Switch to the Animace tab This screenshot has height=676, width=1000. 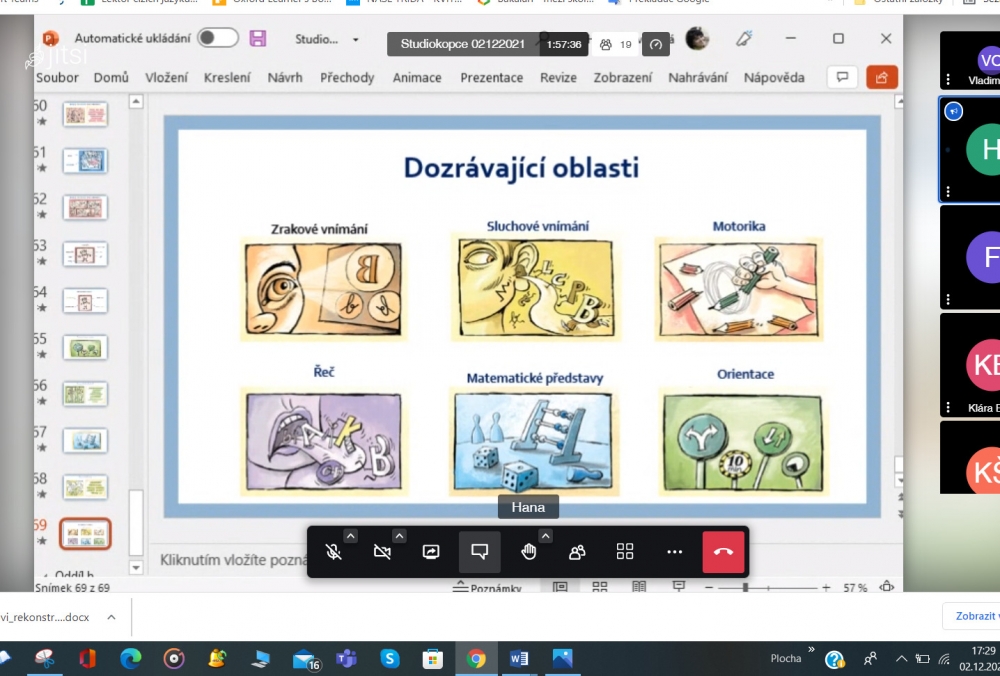pyautogui.click(x=417, y=78)
